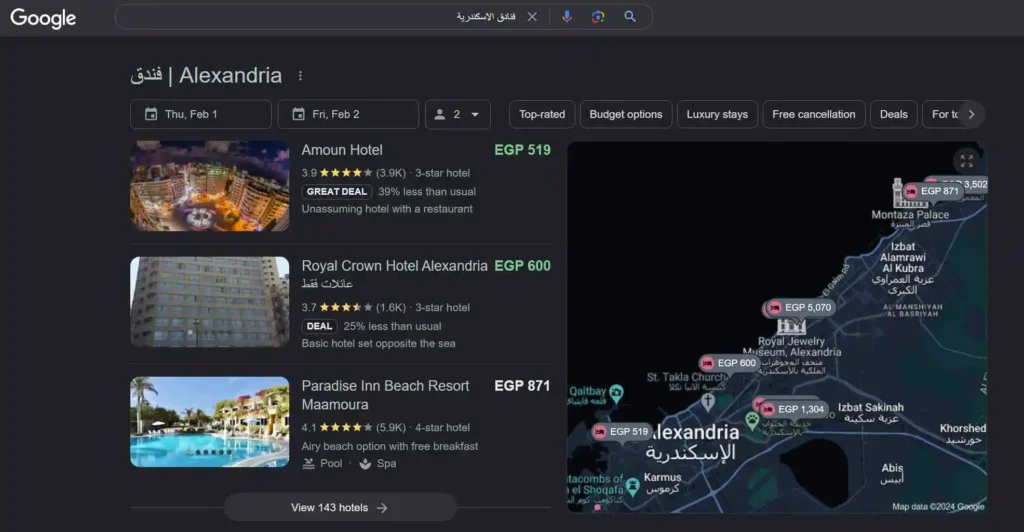Image resolution: width=1024 pixels, height=532 pixels.
Task: Open the guests count dropdown
Action: pos(458,114)
